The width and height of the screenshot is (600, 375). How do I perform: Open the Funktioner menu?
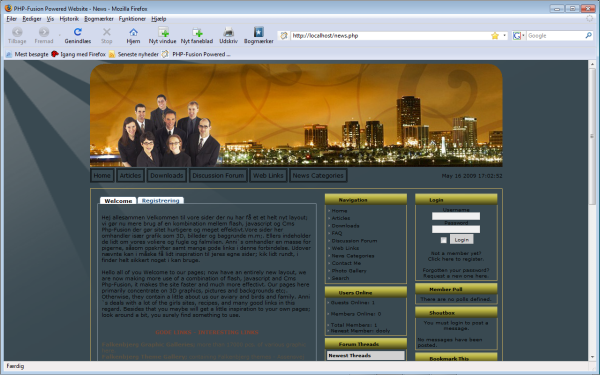click(x=132, y=19)
